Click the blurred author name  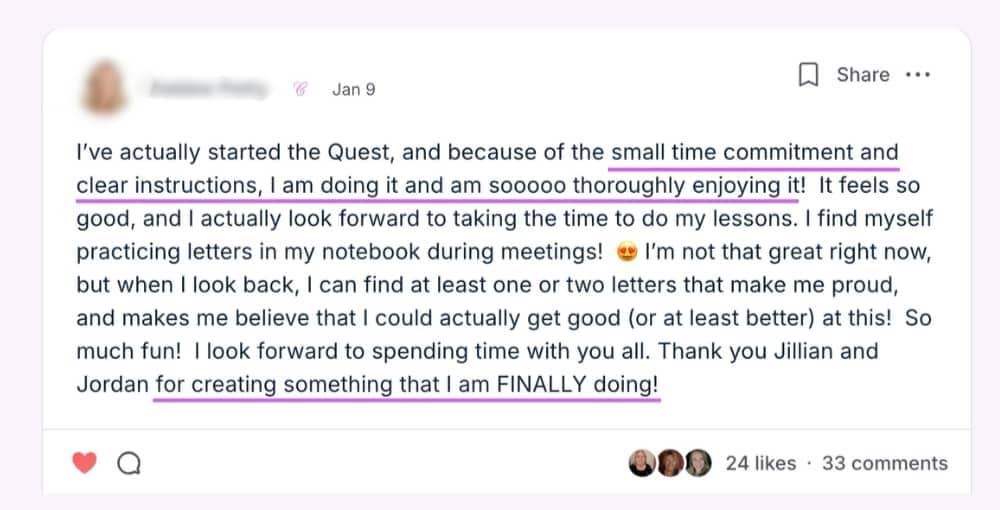(208, 89)
